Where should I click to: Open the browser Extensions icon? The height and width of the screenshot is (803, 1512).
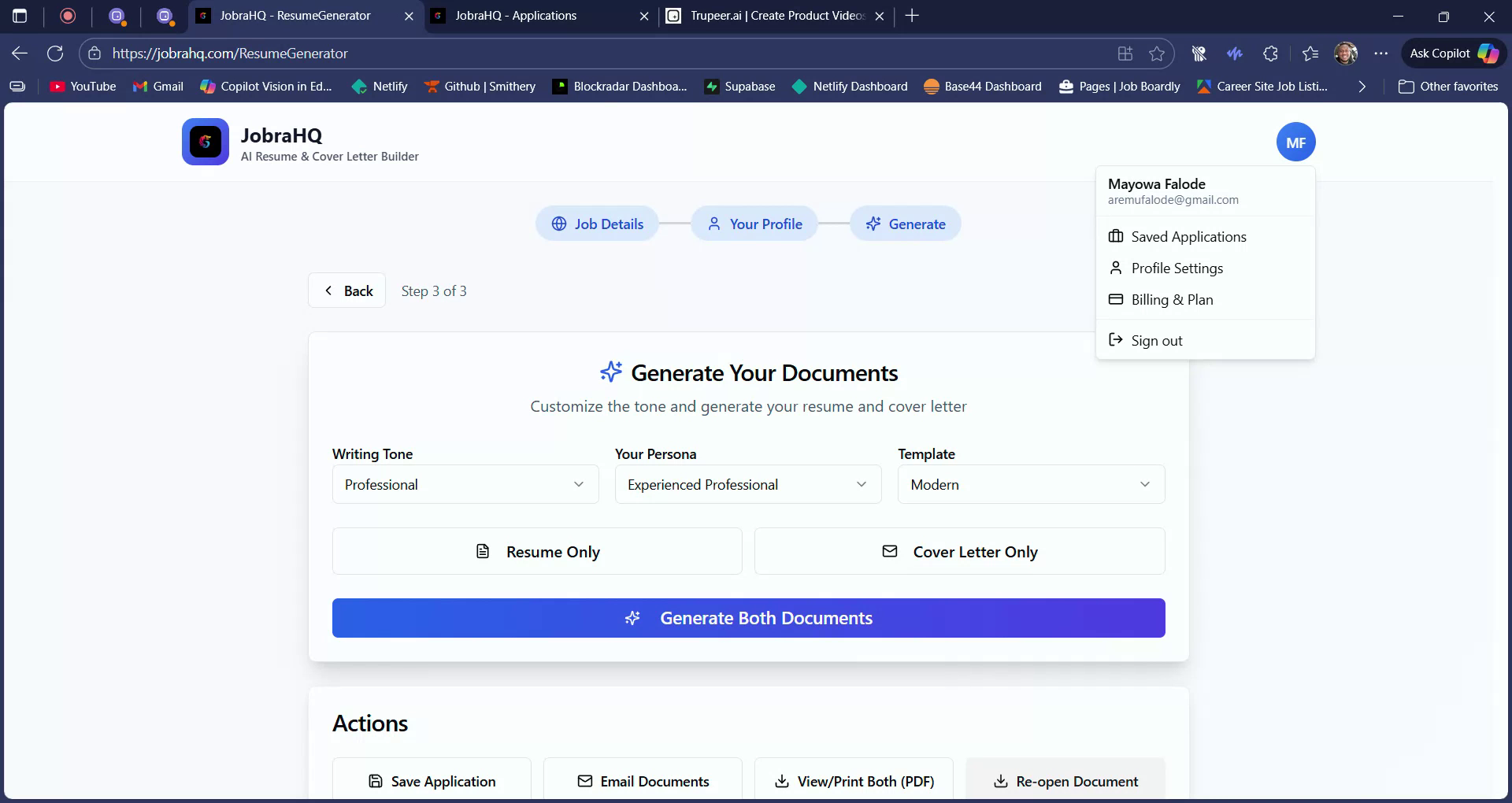(x=1270, y=53)
